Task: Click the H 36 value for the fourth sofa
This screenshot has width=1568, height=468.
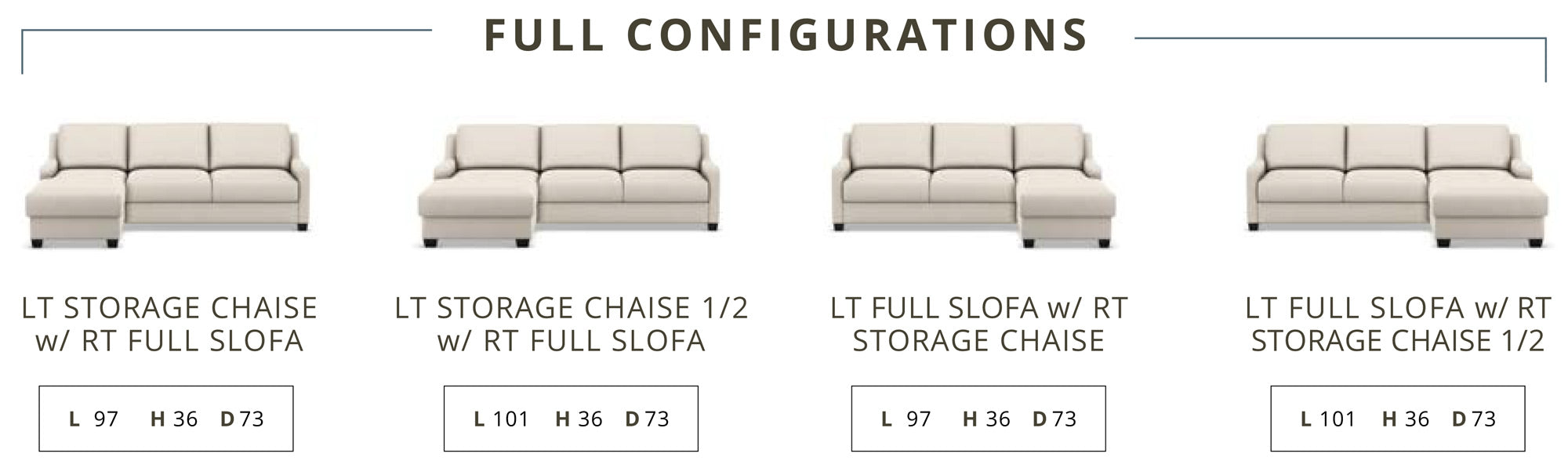Action: click(1406, 419)
